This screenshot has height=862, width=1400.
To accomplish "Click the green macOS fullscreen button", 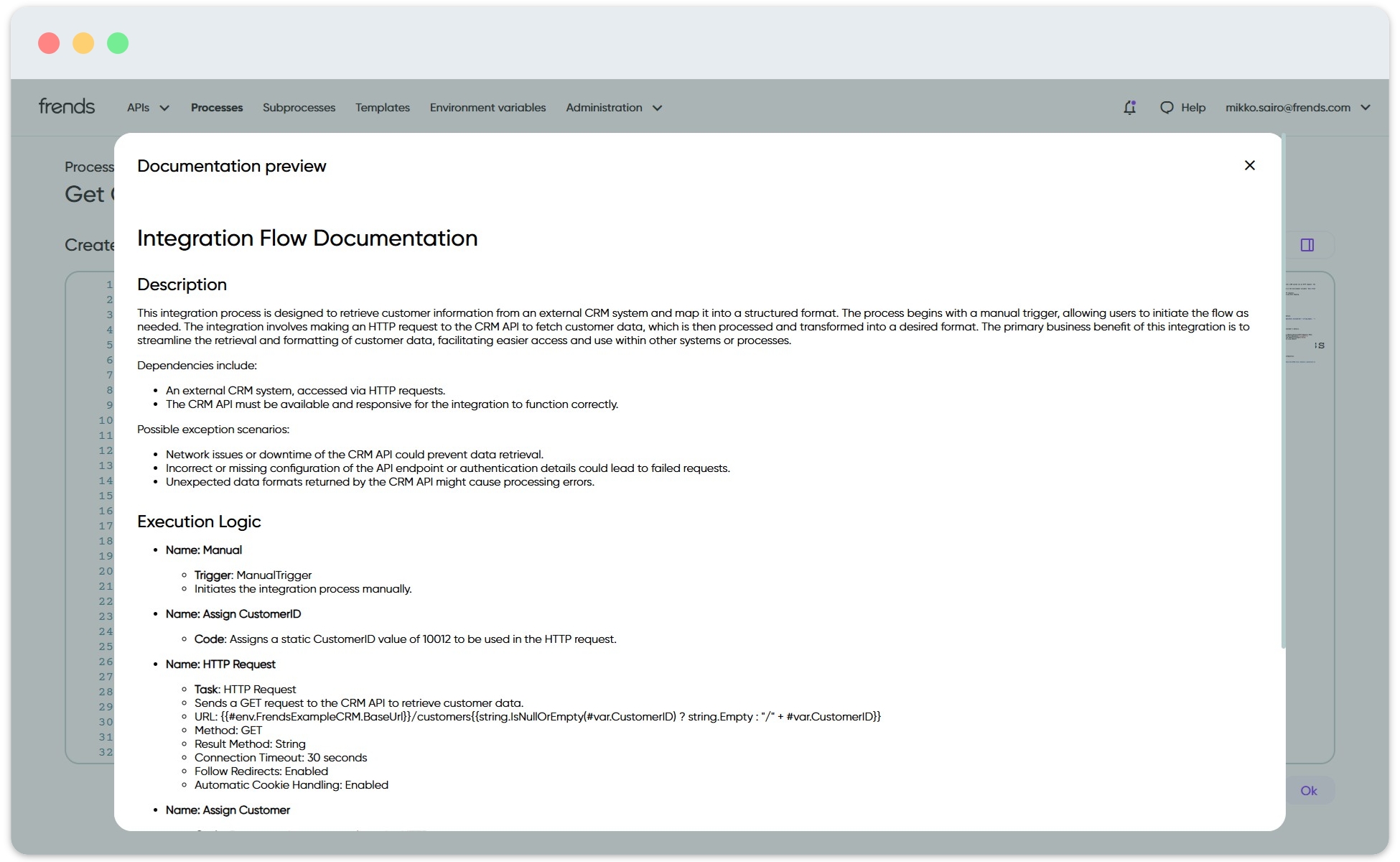I will click(118, 43).
